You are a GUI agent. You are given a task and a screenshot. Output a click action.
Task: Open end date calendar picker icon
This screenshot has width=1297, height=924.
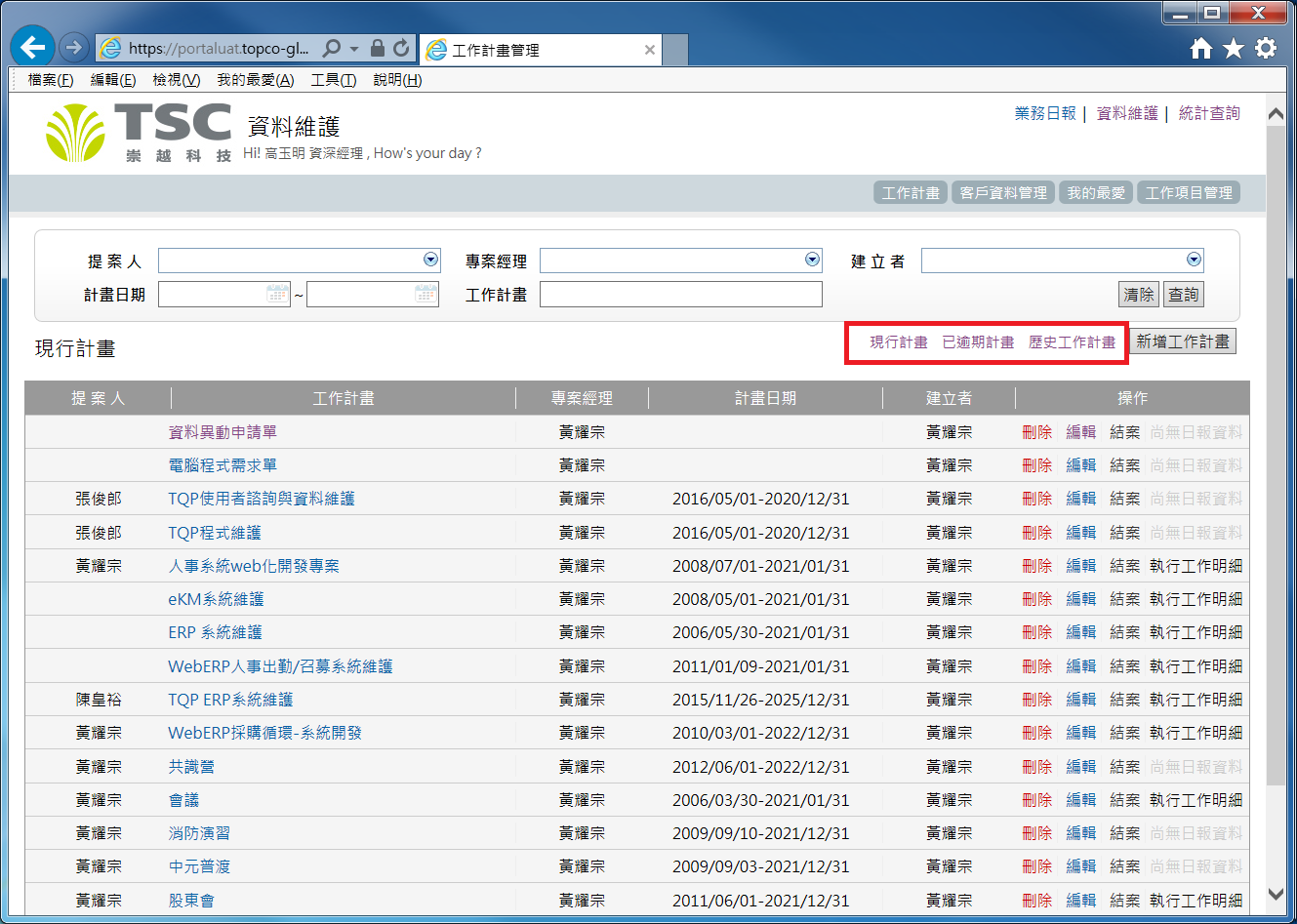tap(426, 294)
